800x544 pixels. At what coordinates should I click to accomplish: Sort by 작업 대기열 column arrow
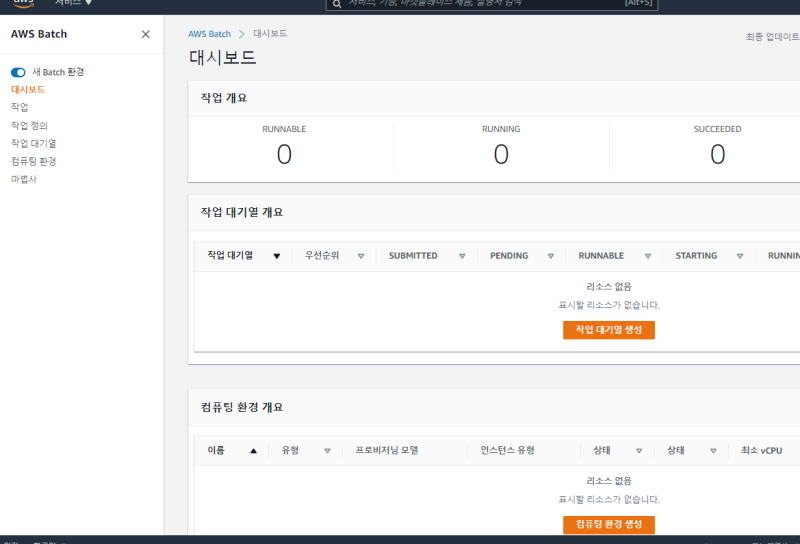277,256
